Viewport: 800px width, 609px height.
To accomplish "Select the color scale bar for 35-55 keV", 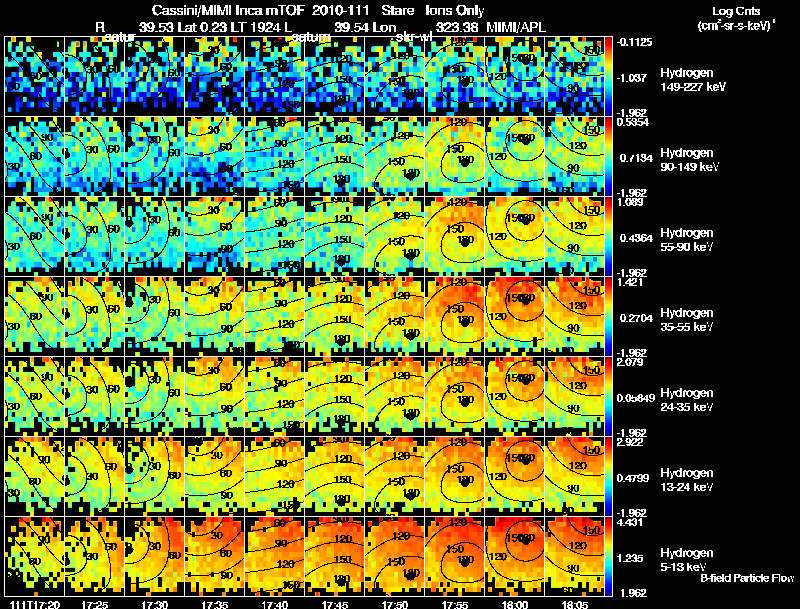I will coord(608,316).
